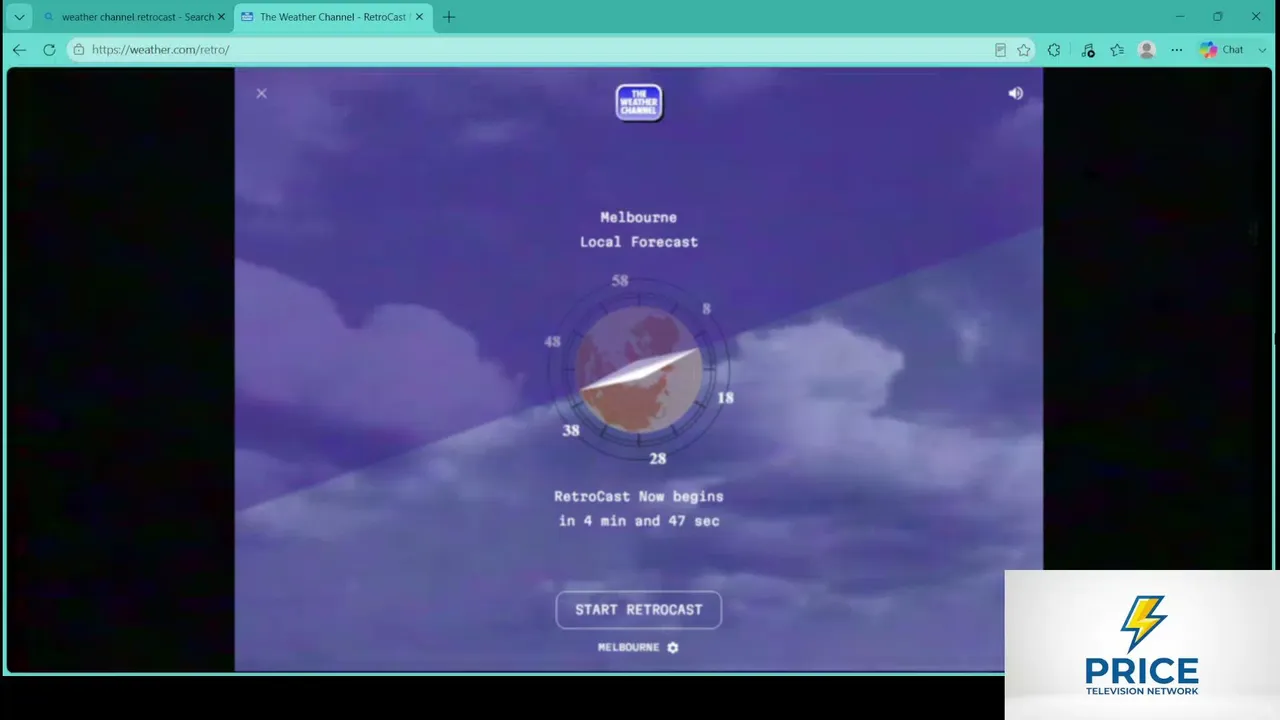
Task: Click the 'Melbourne' forecast heading
Action: pyautogui.click(x=638, y=217)
